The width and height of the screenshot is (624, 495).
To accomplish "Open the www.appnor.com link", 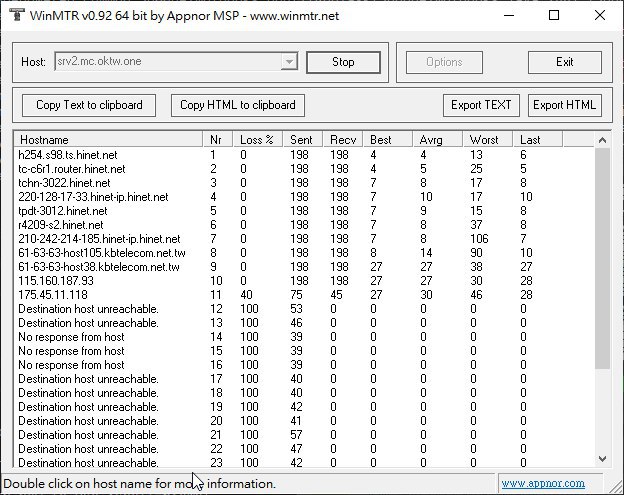I will point(543,483).
